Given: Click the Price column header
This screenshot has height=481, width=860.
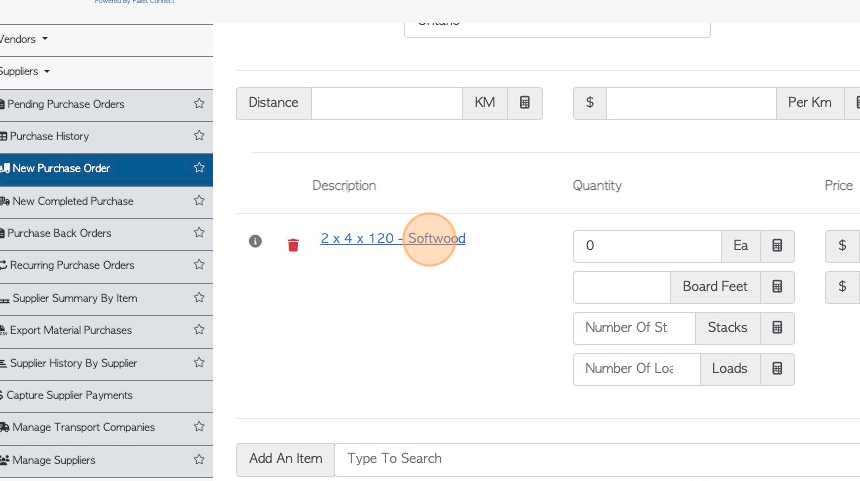Looking at the screenshot, I should [839, 185].
